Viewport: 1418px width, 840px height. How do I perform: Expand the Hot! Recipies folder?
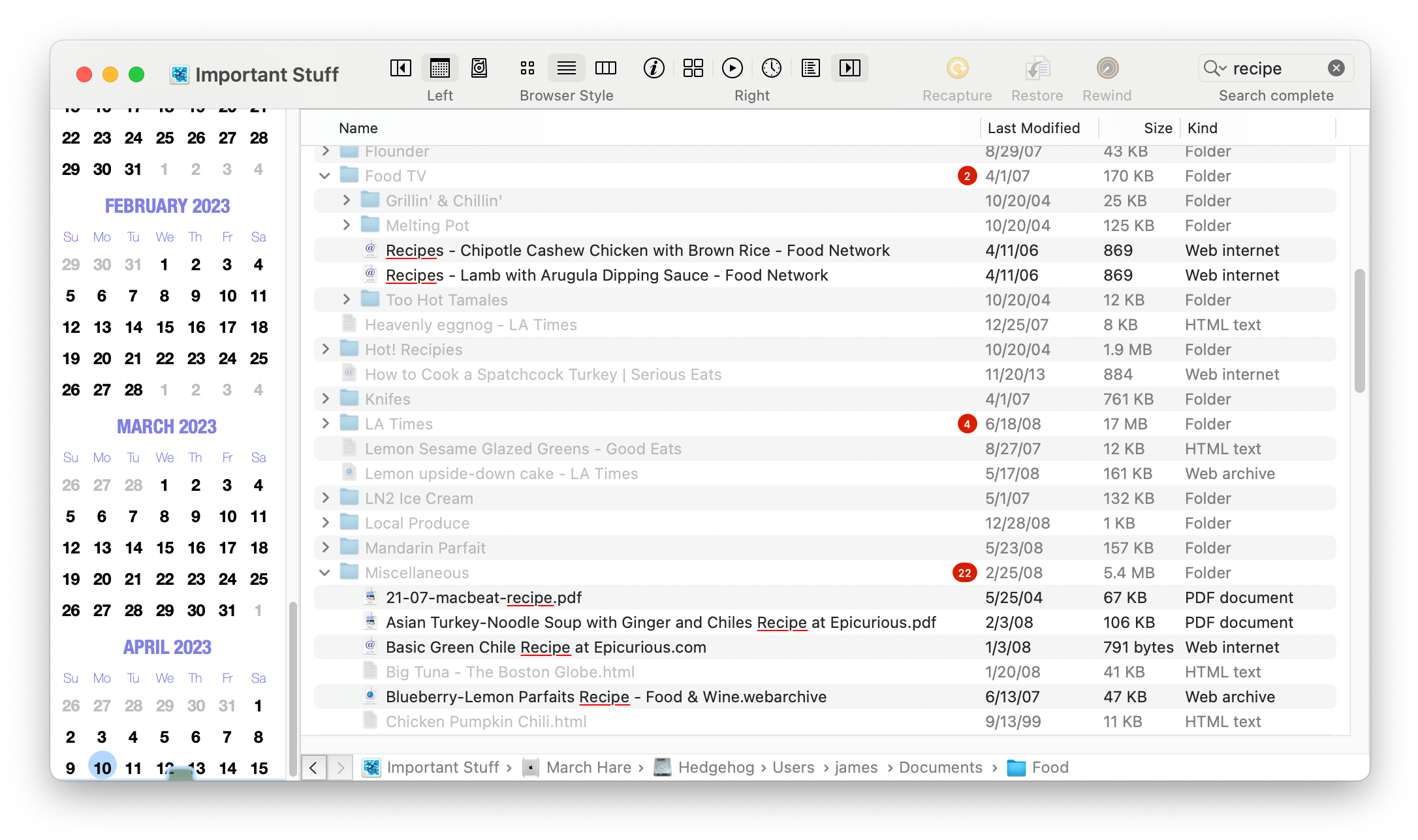click(x=325, y=349)
